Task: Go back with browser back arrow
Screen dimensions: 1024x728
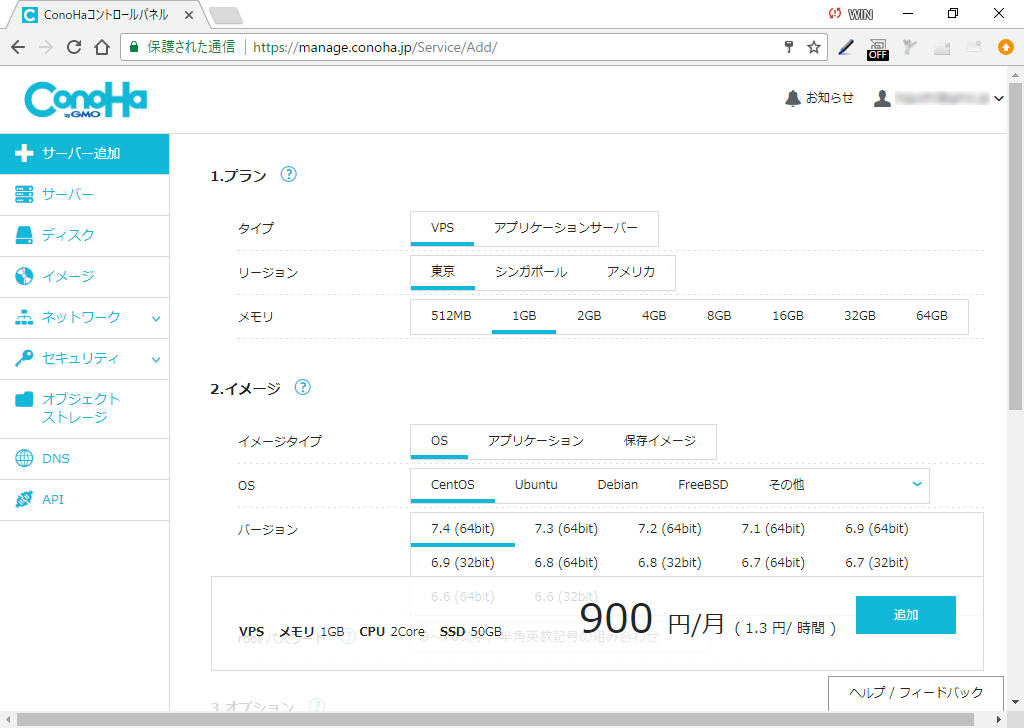Action: pyautogui.click(x=18, y=47)
